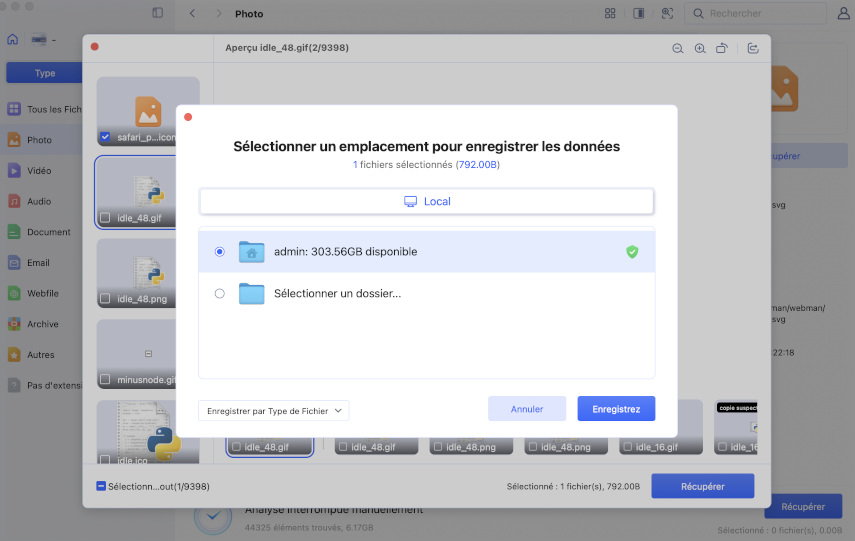Click Récupérer in the preview window
This screenshot has height=541, width=855.
[x=702, y=486]
